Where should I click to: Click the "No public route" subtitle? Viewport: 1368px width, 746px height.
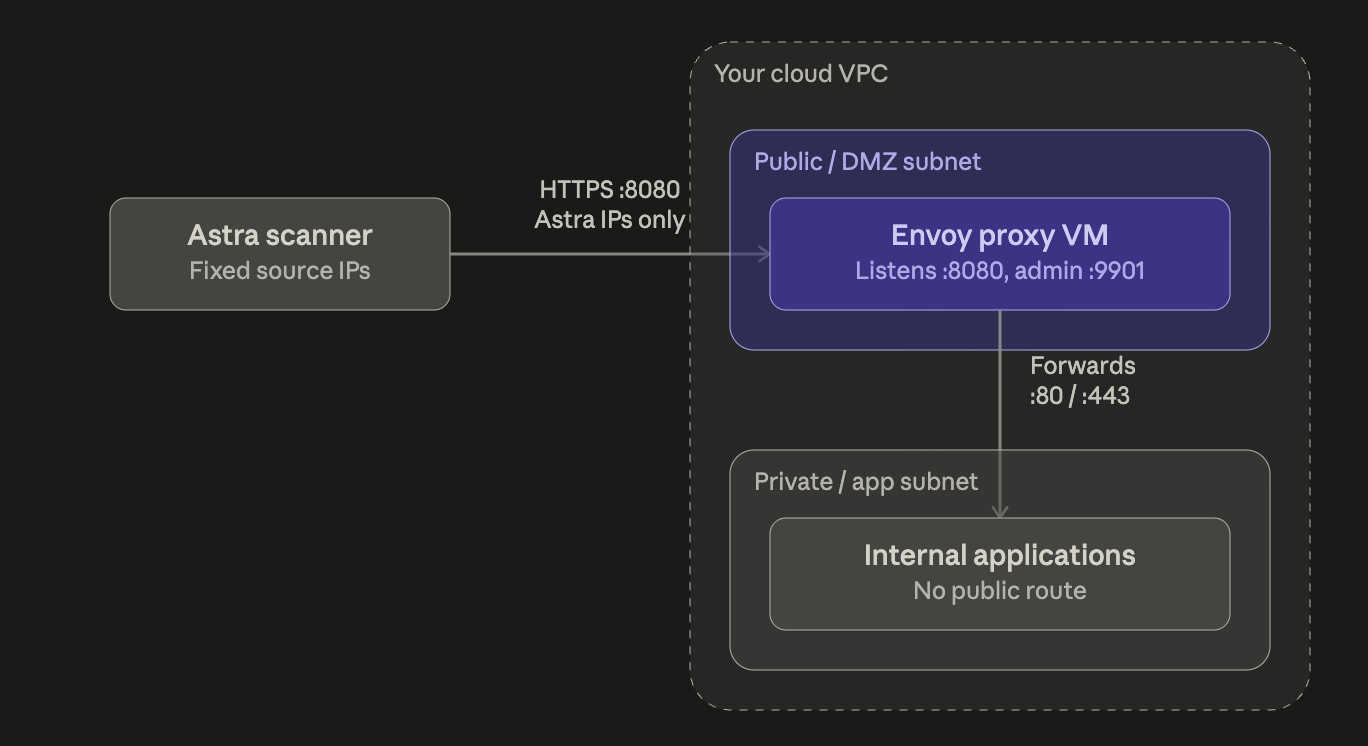1000,591
